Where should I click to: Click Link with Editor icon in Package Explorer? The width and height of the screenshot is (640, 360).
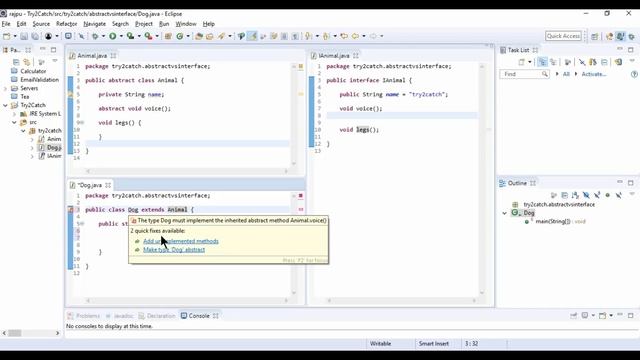[27, 62]
